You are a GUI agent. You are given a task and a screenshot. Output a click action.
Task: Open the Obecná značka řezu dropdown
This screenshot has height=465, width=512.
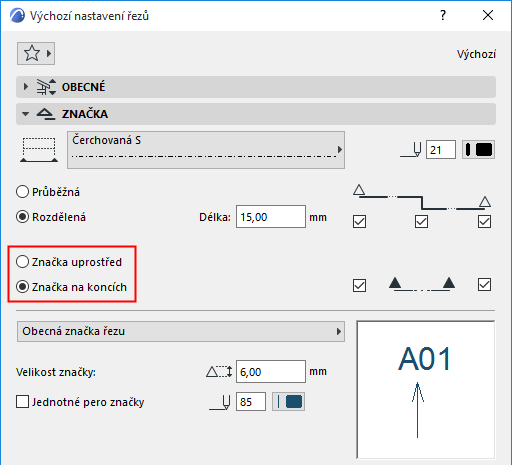tap(181, 331)
